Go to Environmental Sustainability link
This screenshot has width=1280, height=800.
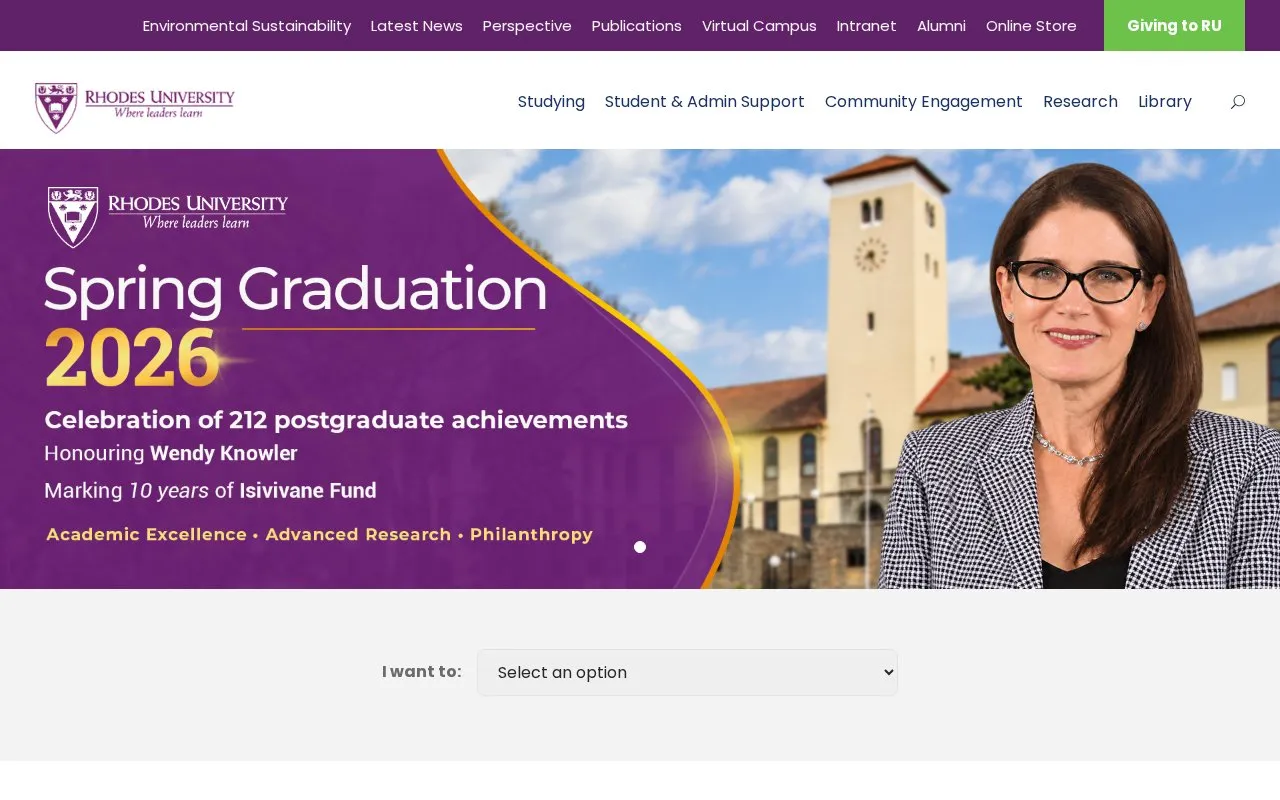[247, 26]
